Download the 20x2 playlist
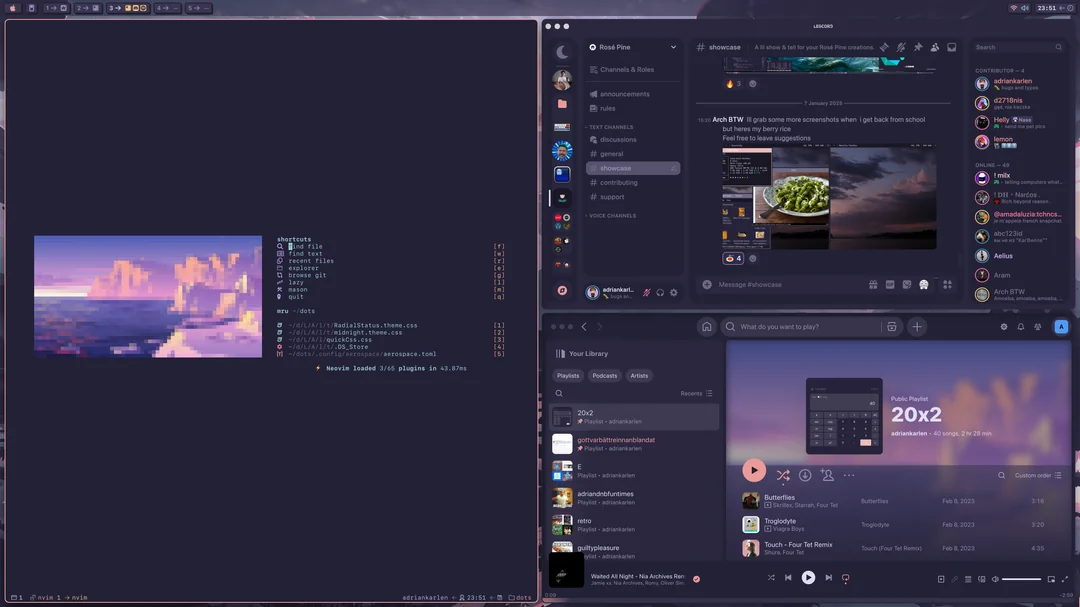 [805, 475]
